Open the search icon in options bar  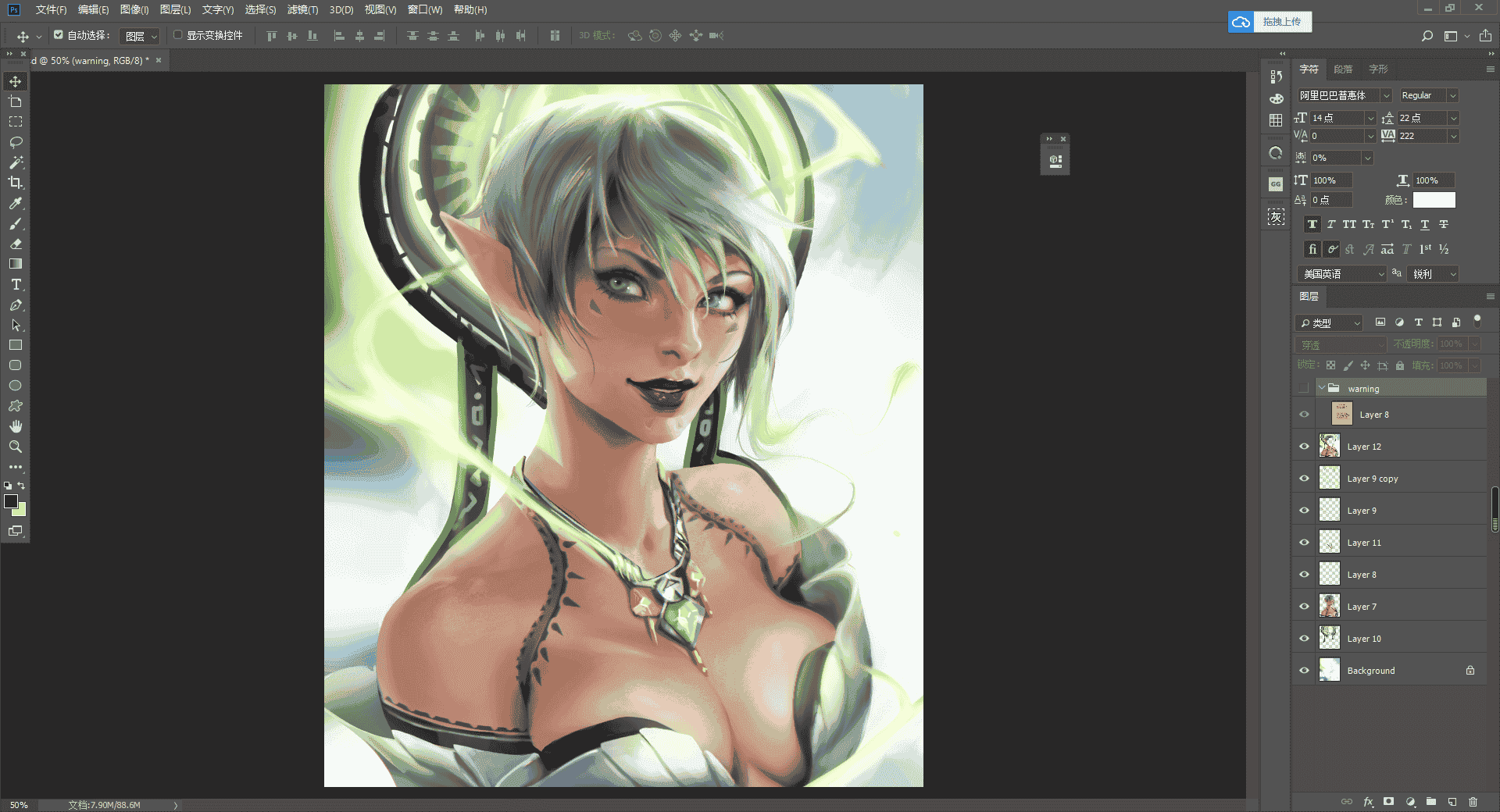coord(1427,36)
